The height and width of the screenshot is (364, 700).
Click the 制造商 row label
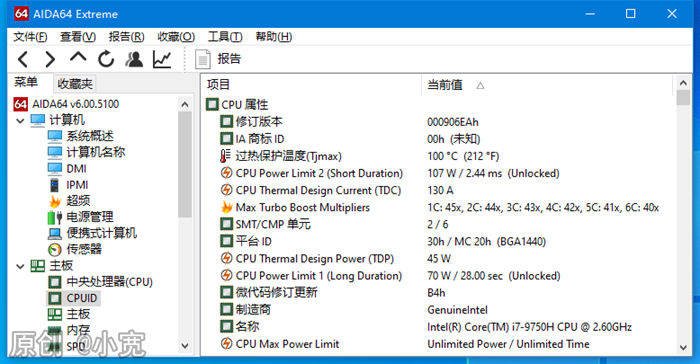click(253, 310)
